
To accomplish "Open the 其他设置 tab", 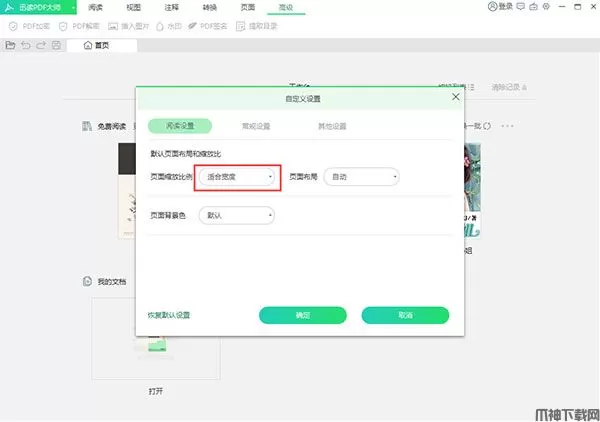I will click(331, 127).
